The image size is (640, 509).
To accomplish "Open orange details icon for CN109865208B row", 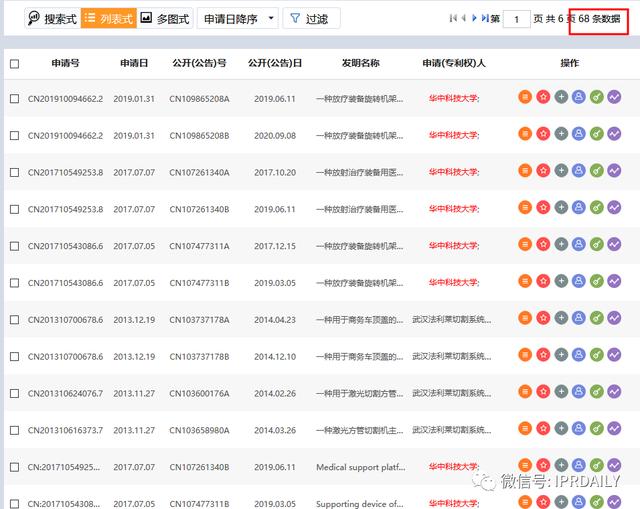I will click(x=525, y=134).
